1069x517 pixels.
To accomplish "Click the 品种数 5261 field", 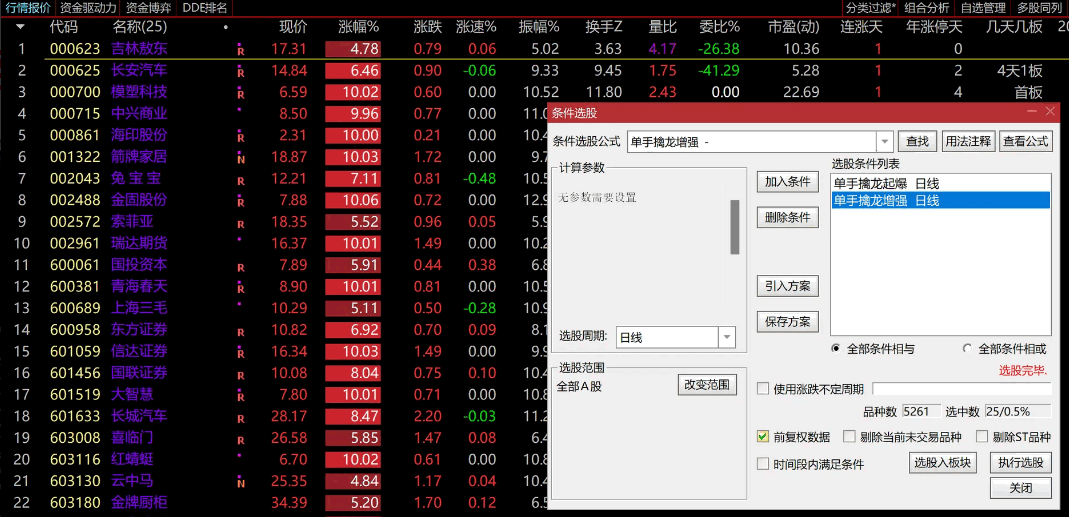I will [x=921, y=412].
